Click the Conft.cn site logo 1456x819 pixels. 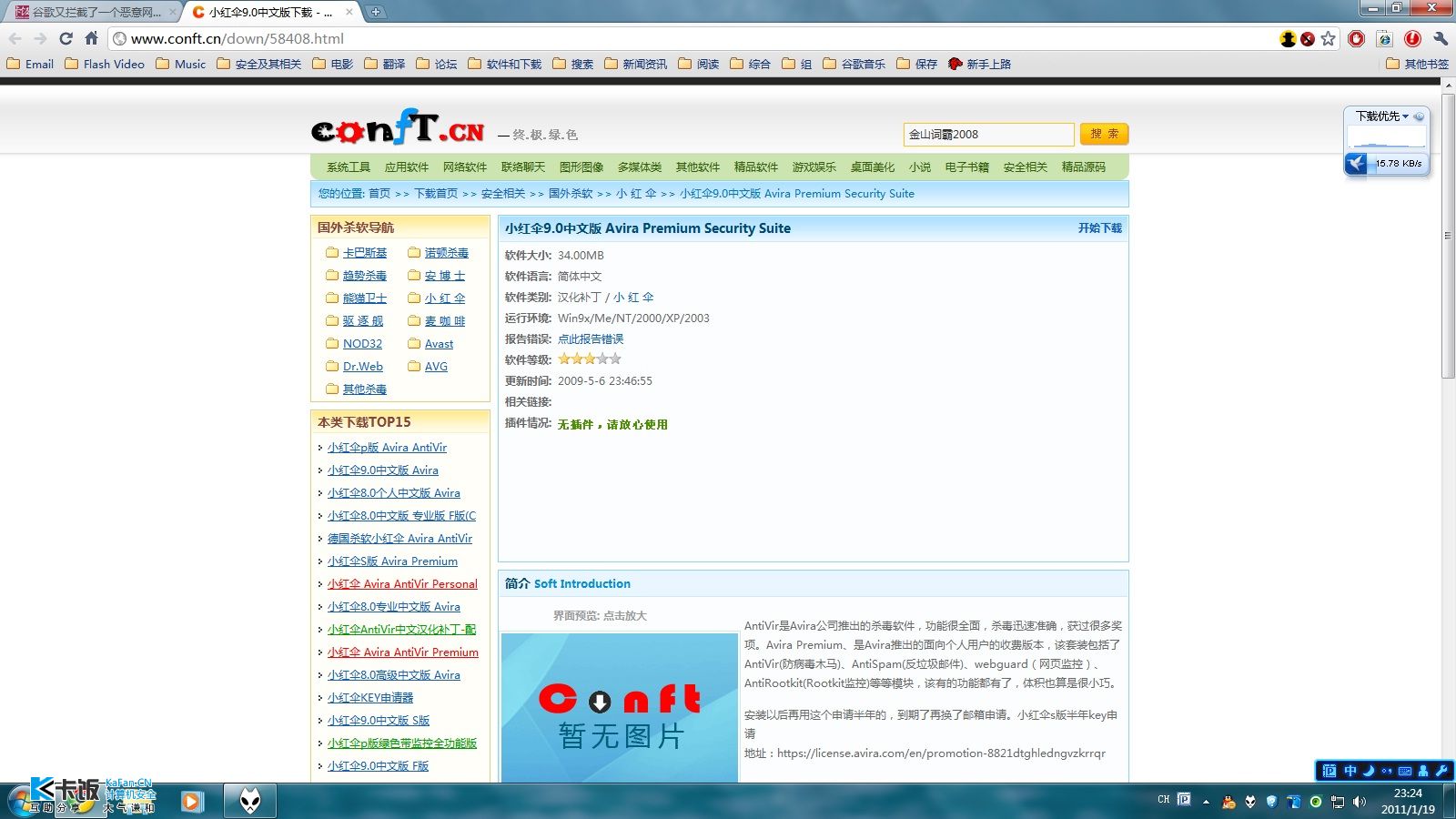(398, 127)
